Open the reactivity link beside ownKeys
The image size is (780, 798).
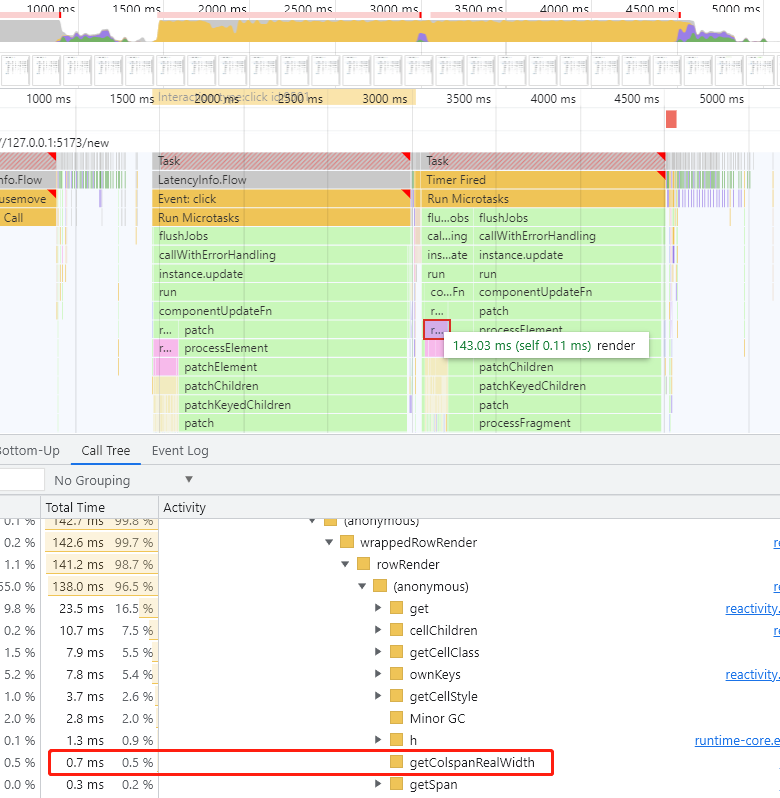752,674
